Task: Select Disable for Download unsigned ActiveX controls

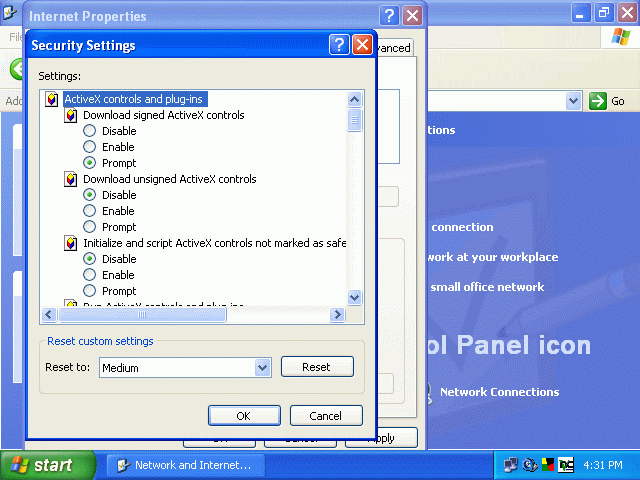Action: (89, 195)
